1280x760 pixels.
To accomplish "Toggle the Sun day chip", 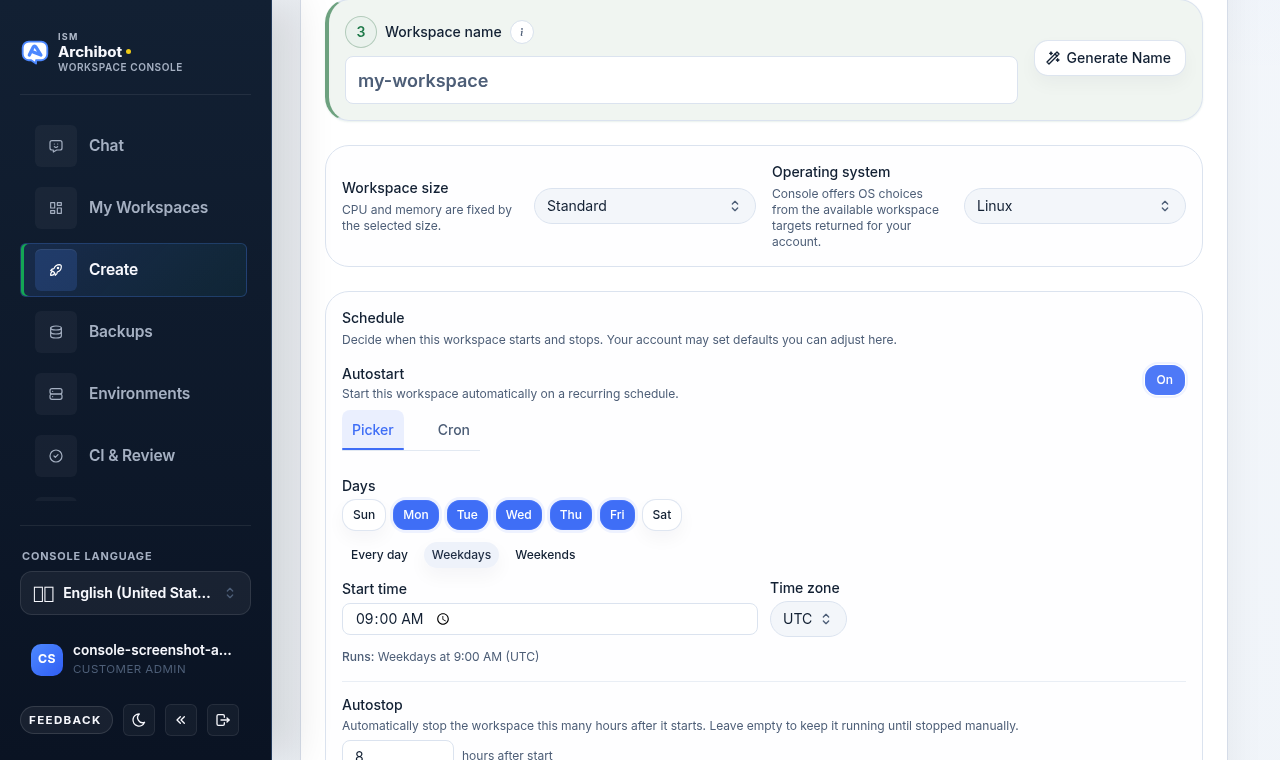I will click(364, 515).
